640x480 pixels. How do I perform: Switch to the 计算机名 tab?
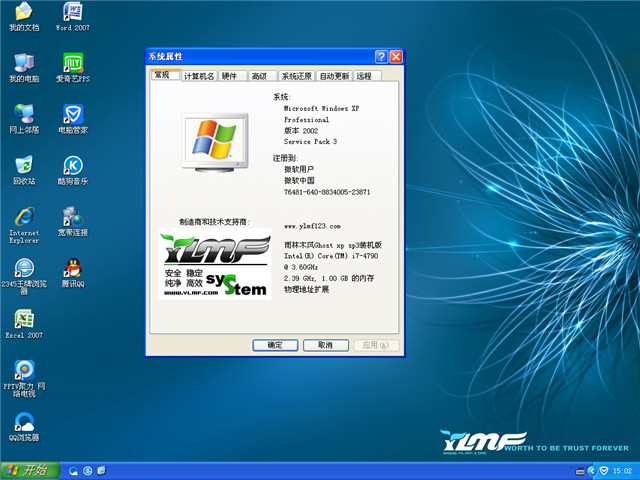point(199,76)
